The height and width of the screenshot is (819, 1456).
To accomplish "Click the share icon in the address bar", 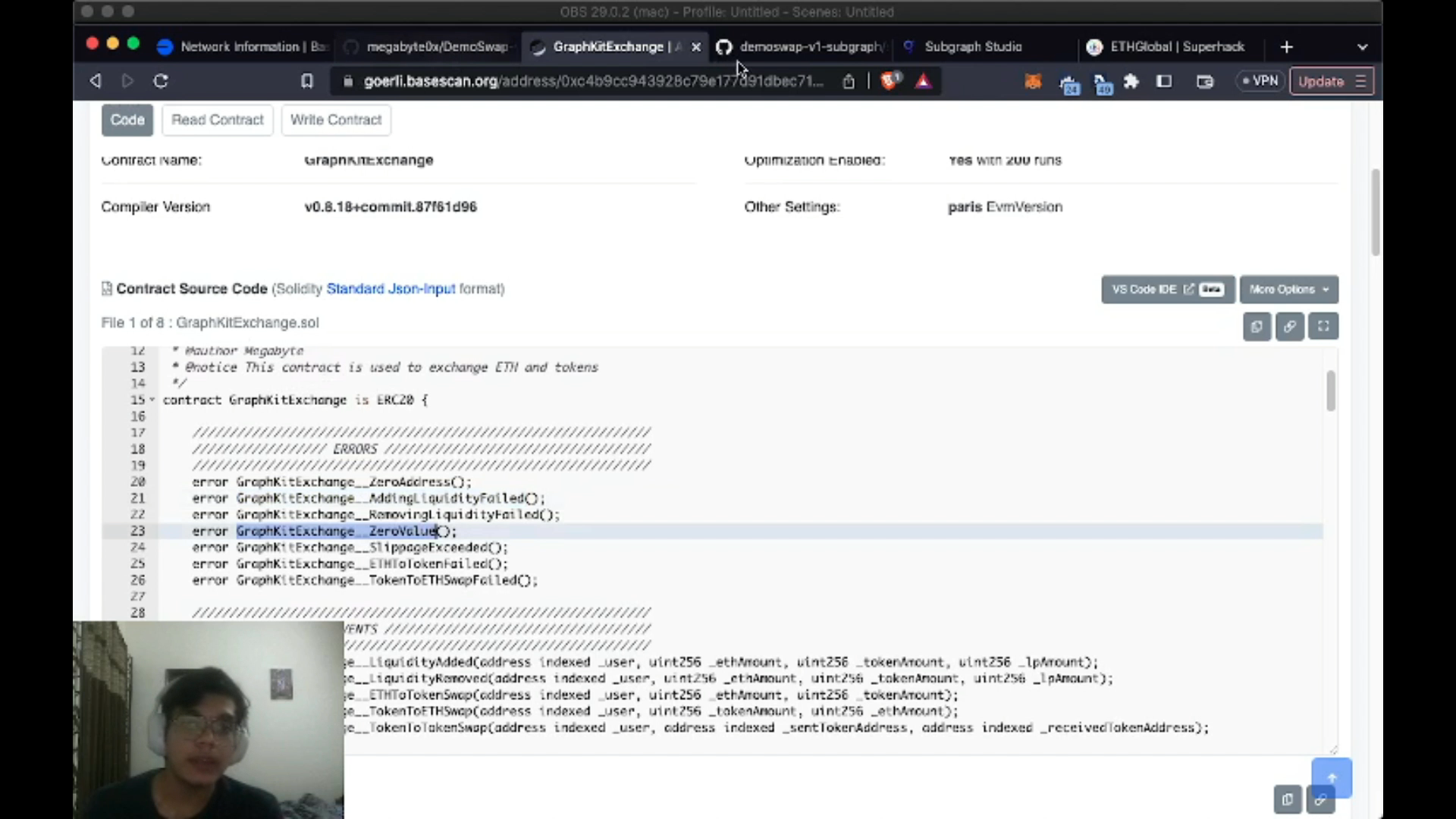I will pos(849,81).
